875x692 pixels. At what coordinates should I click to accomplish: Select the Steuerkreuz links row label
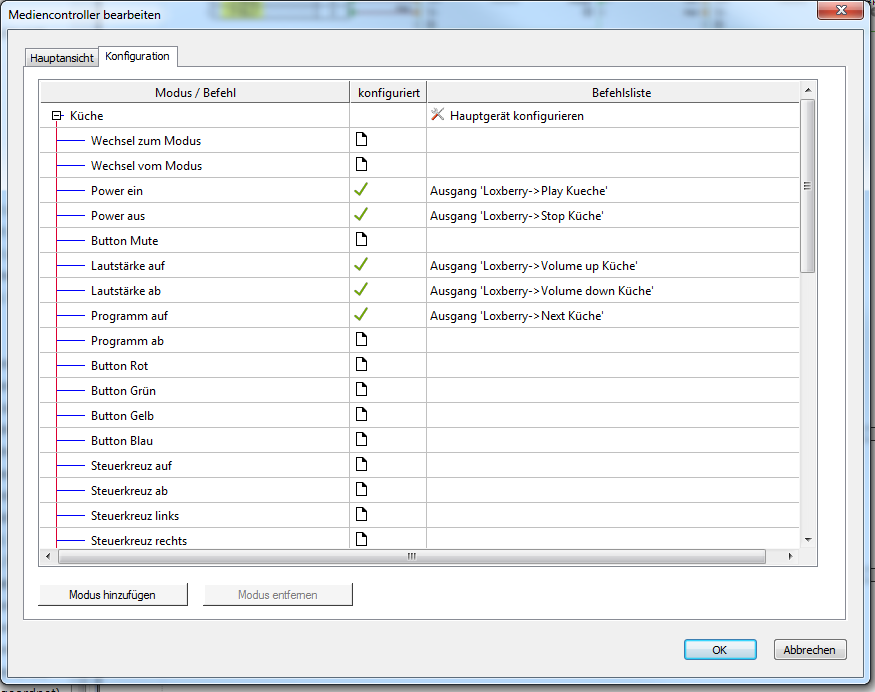(135, 516)
